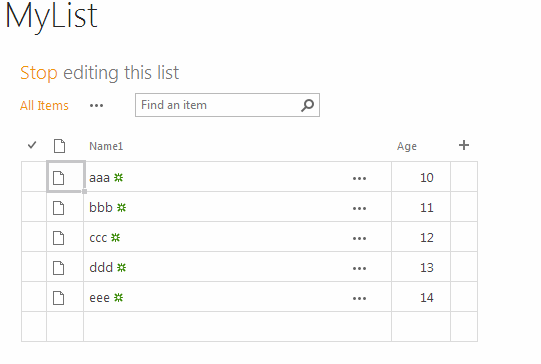This screenshot has width=541, height=364.
Task: Open the ellipsis menu for item ddd
Action: click(359, 269)
